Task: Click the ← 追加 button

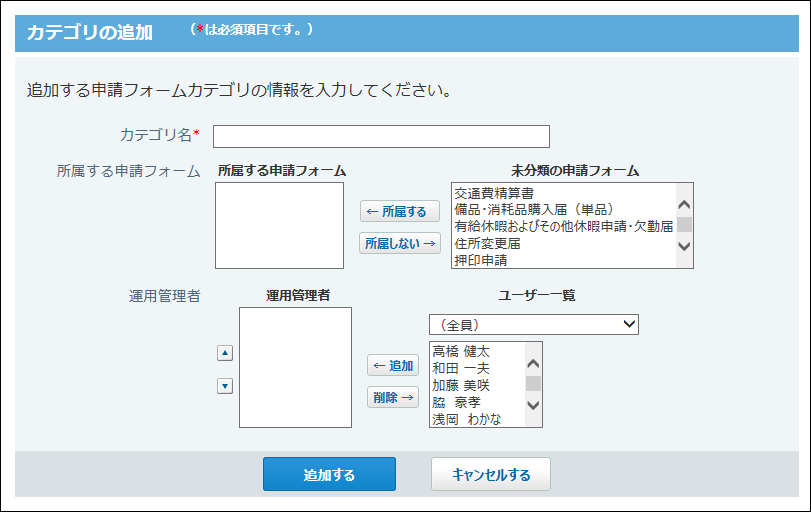Action: 393,365
